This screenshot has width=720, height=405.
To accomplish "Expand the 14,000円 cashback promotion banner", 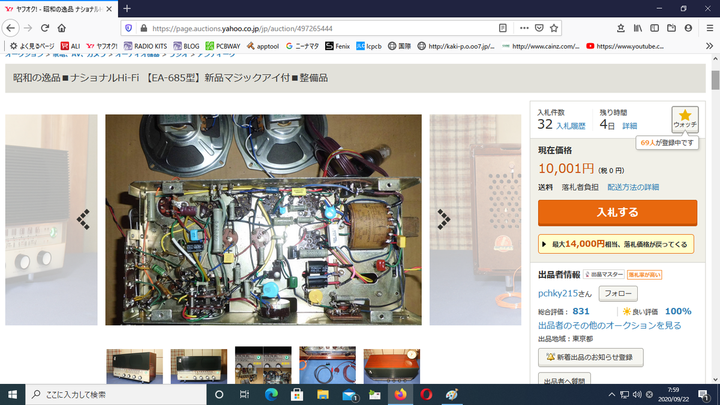I will point(611,243).
